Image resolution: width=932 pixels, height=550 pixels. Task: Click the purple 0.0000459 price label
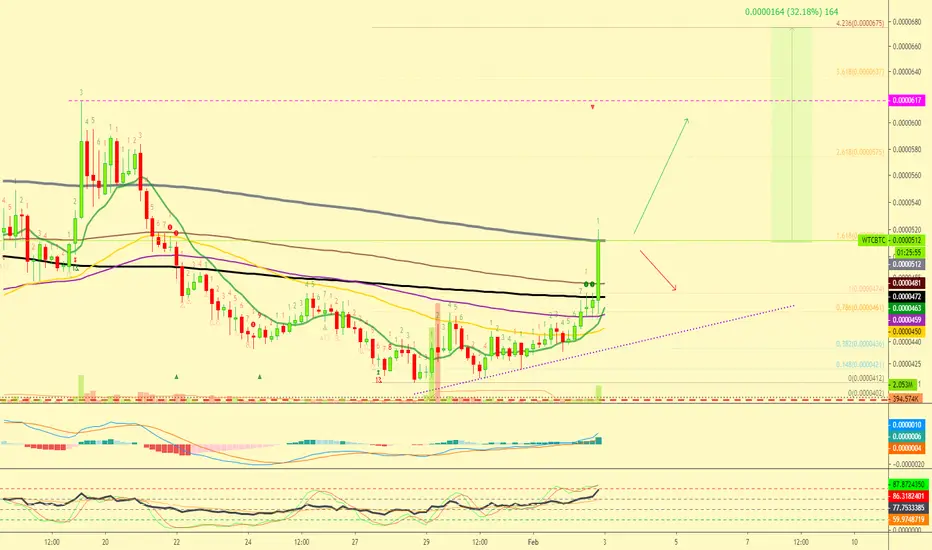[x=906, y=320]
